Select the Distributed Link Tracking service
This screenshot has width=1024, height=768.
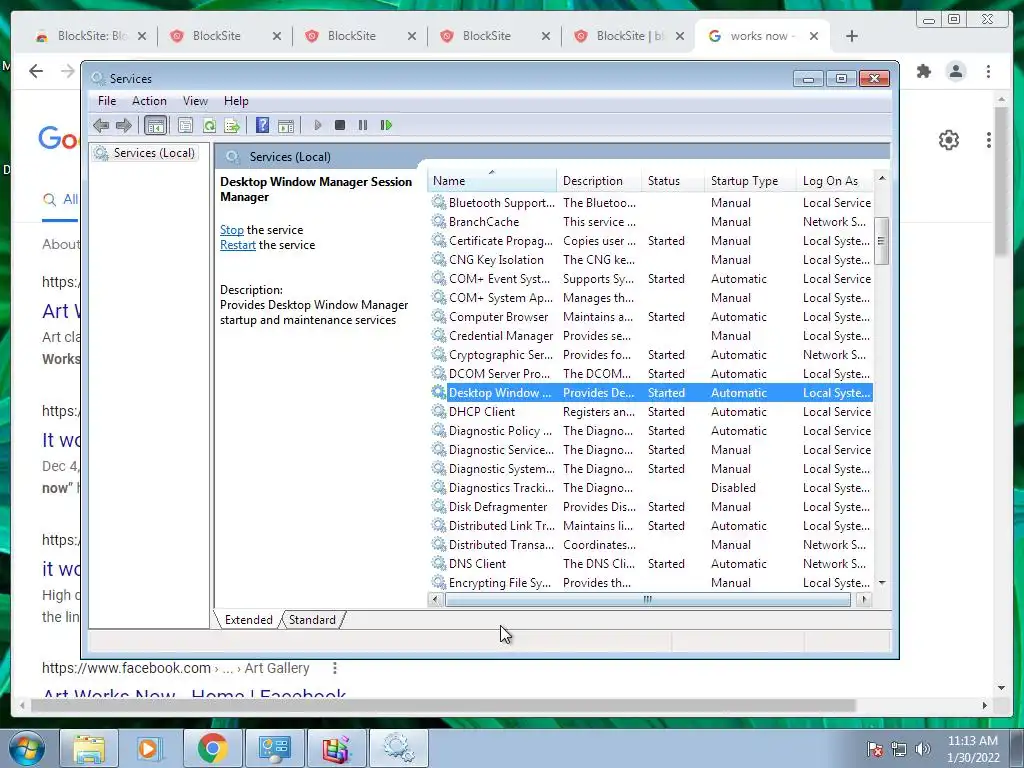[x=651, y=526]
